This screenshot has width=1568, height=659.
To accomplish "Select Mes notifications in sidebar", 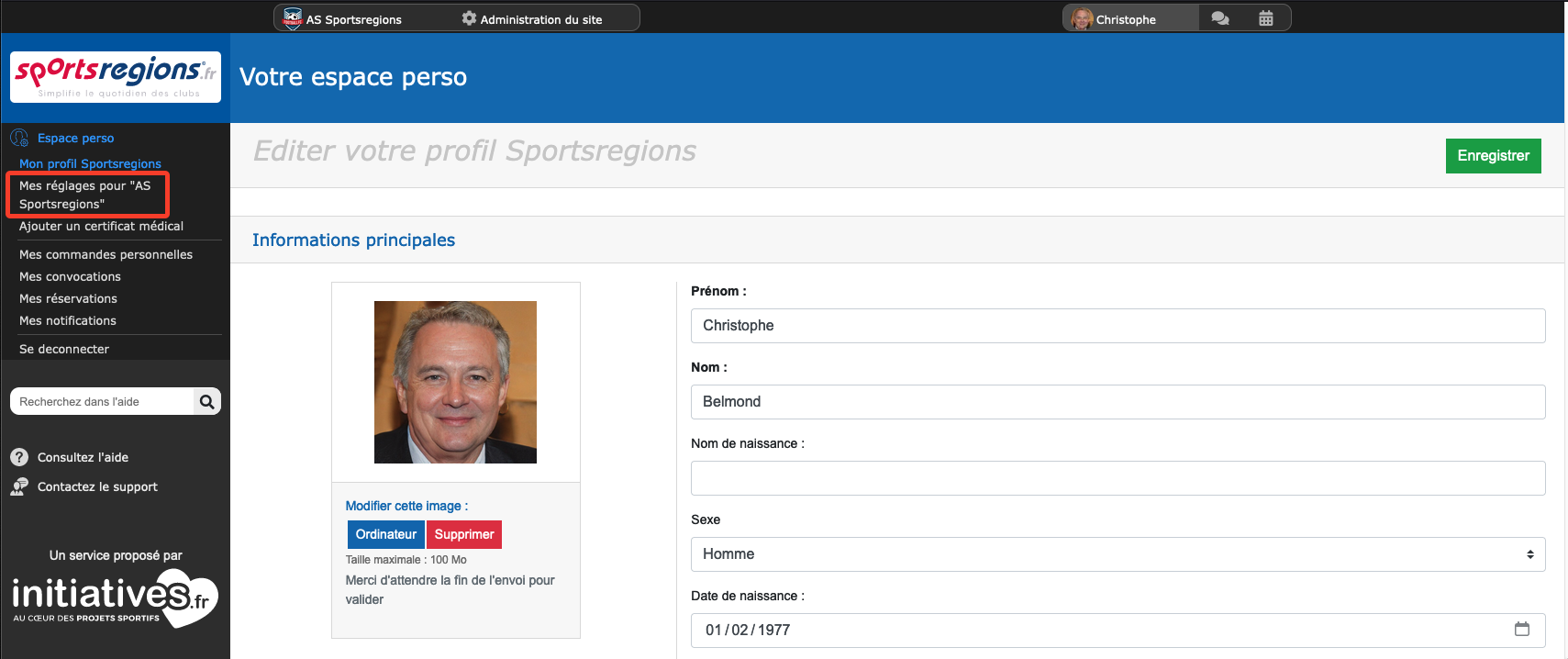I will 68,320.
